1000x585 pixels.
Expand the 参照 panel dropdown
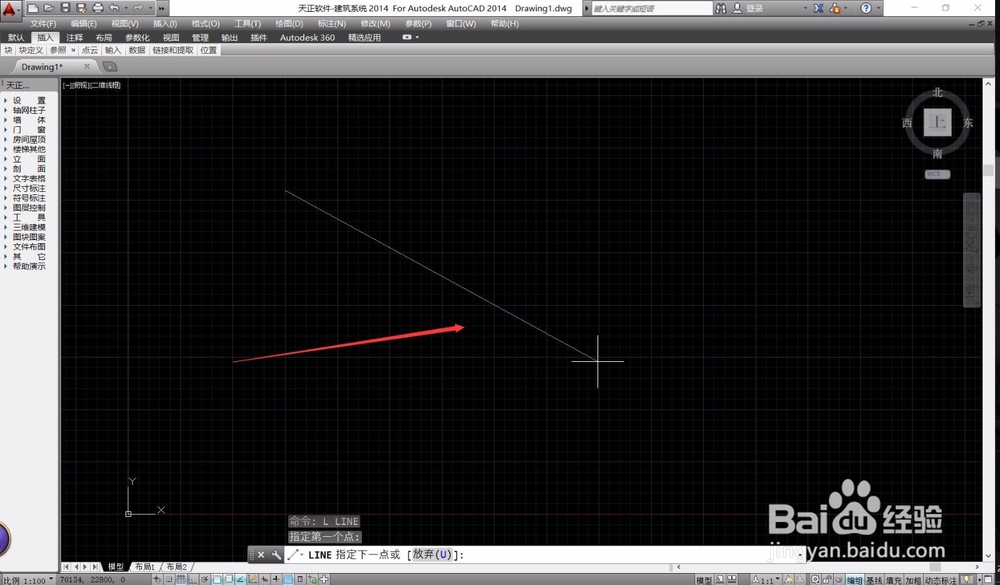click(x=73, y=50)
